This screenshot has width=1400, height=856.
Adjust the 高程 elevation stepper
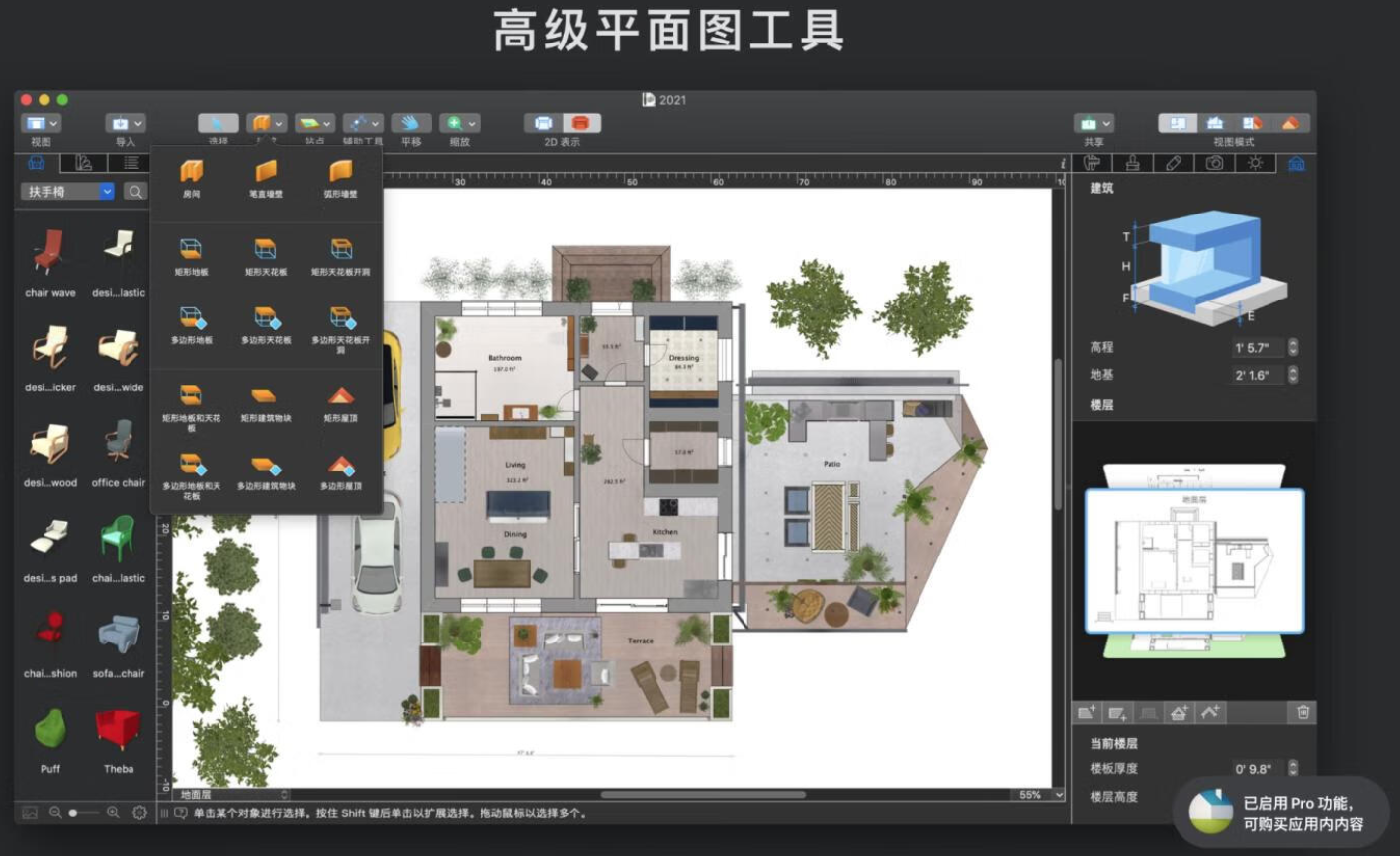click(x=1292, y=347)
